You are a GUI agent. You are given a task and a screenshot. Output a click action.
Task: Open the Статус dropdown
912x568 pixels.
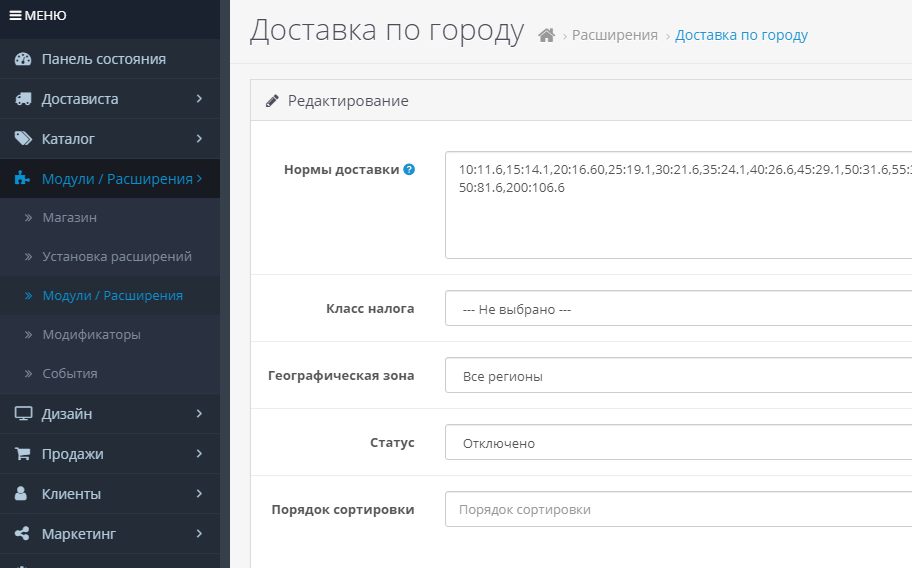point(678,443)
